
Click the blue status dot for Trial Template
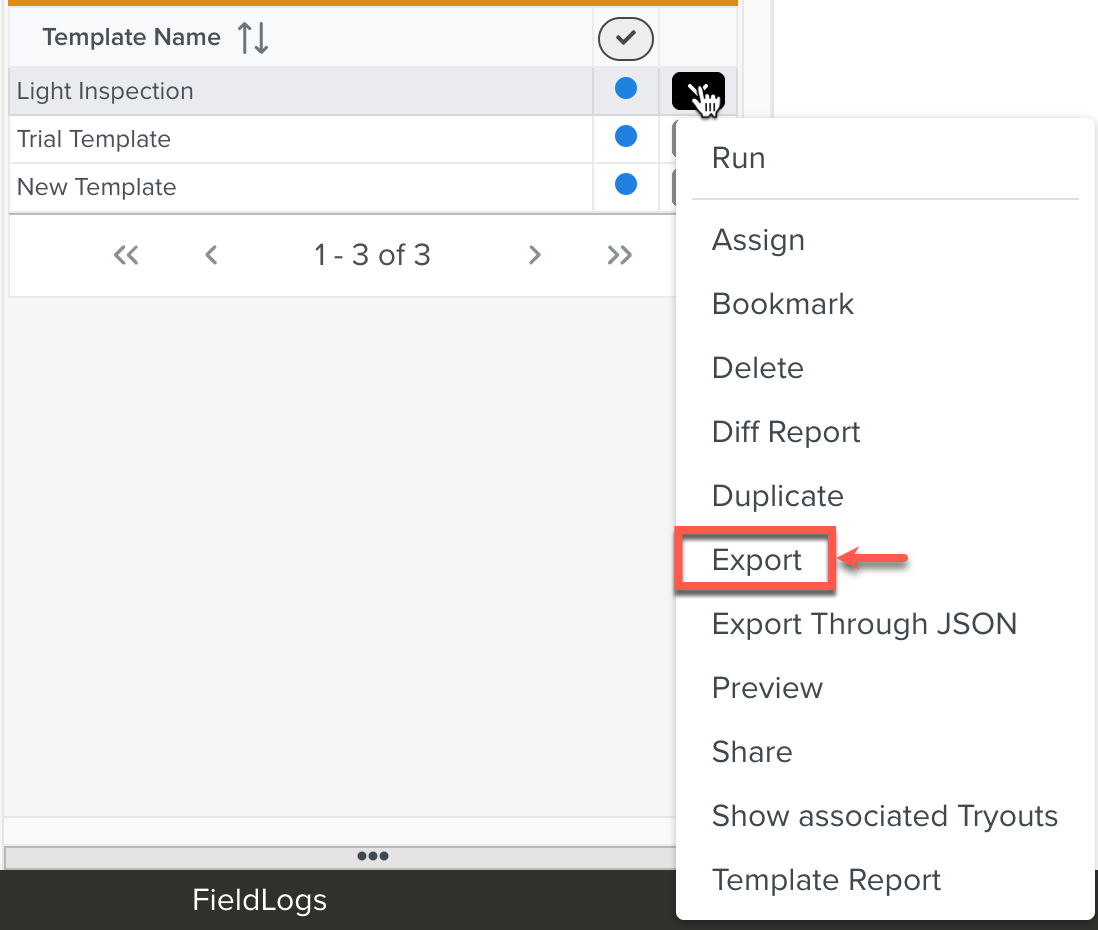point(626,136)
